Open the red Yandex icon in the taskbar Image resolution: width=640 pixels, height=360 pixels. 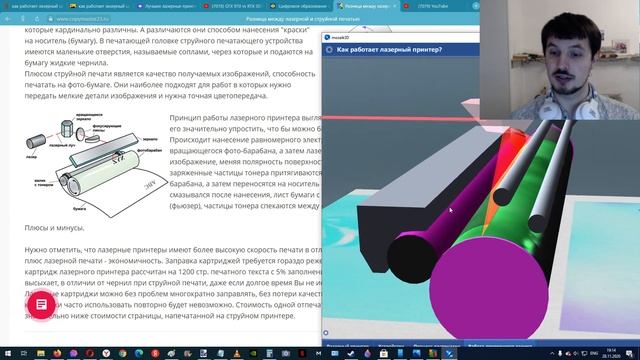(x=155, y=353)
